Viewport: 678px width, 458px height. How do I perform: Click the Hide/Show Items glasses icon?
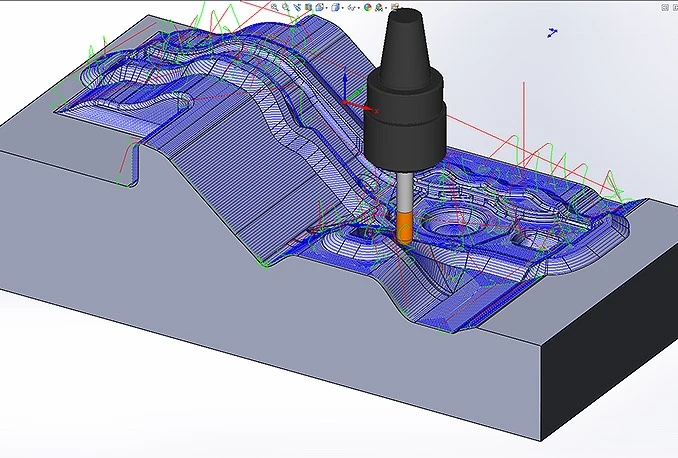click(x=352, y=8)
